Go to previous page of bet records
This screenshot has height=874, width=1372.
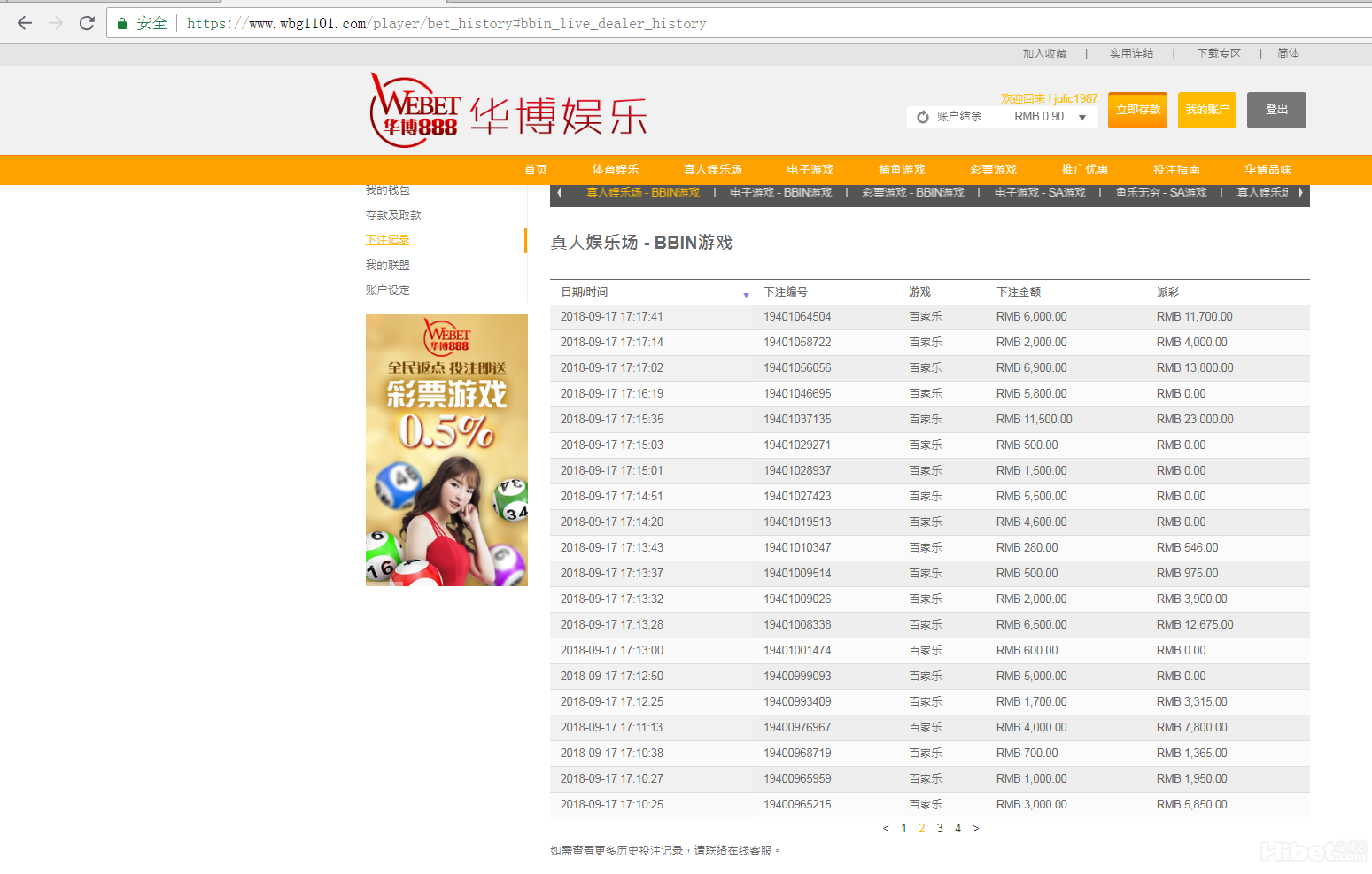[x=885, y=829]
